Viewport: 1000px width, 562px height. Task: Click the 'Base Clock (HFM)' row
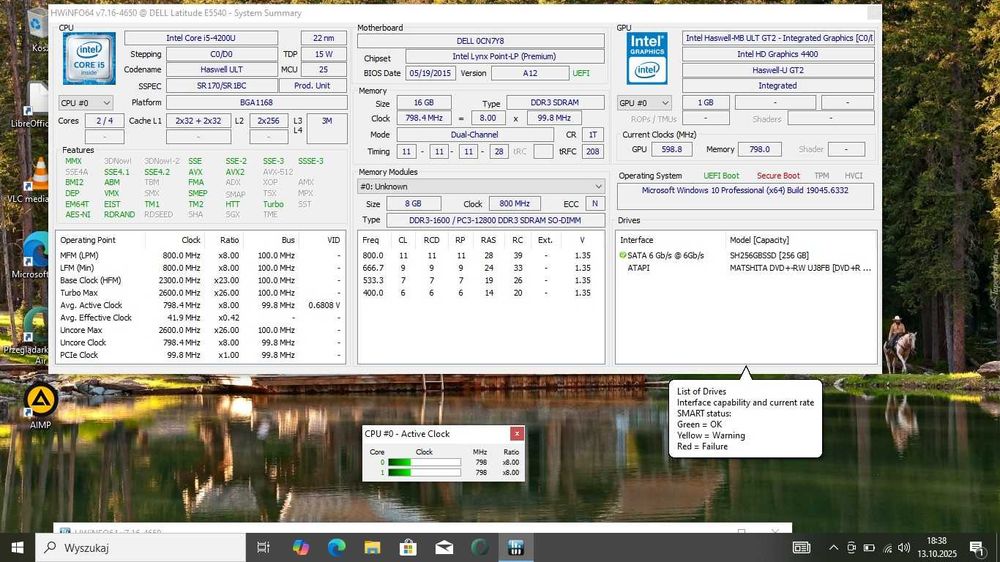coord(200,280)
